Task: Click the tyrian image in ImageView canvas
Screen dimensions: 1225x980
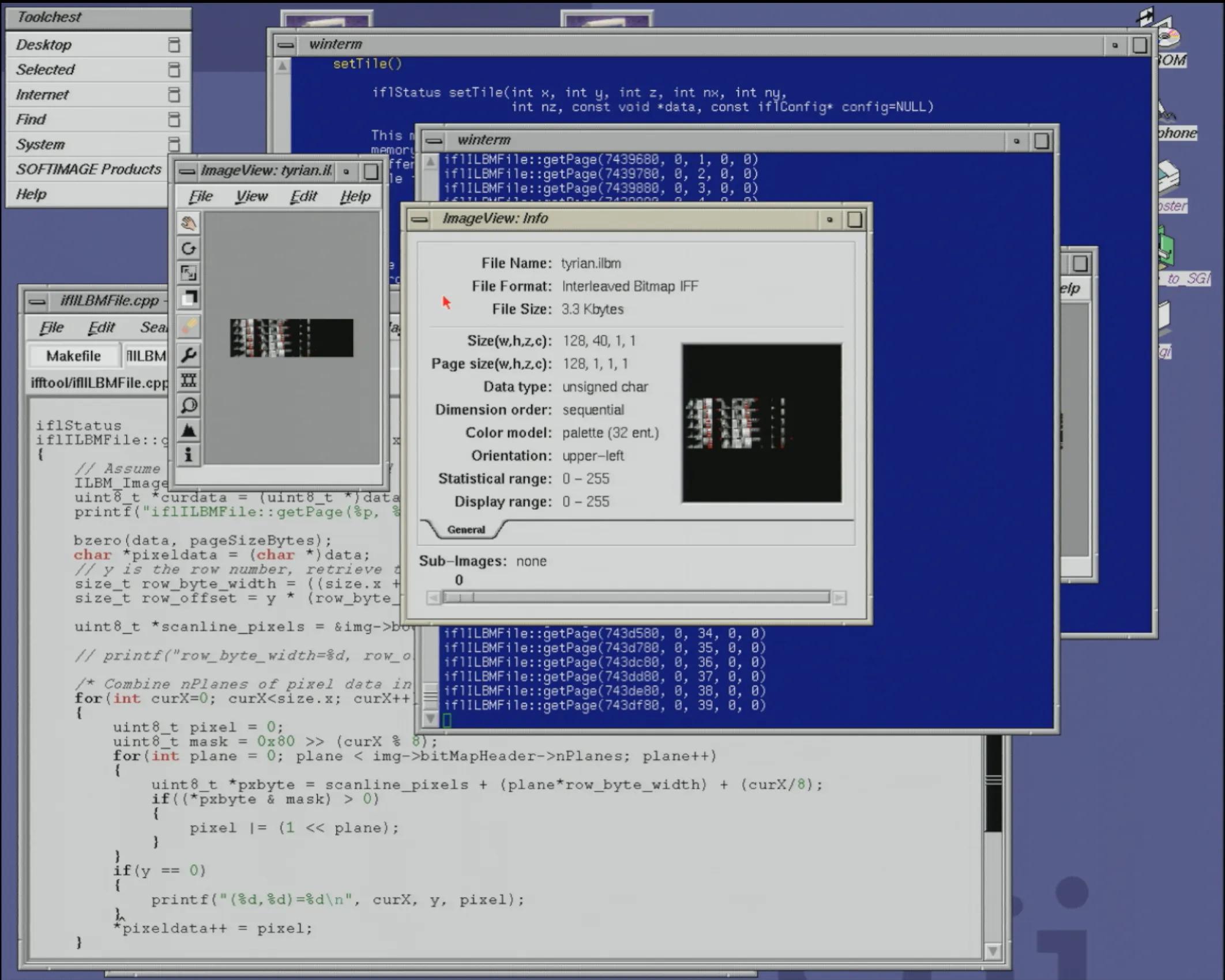Action: 291,338
